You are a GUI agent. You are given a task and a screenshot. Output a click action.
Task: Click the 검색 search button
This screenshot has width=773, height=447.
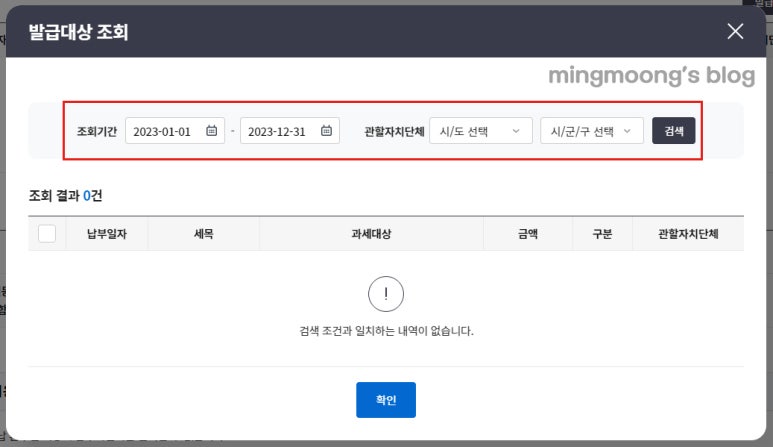point(673,131)
